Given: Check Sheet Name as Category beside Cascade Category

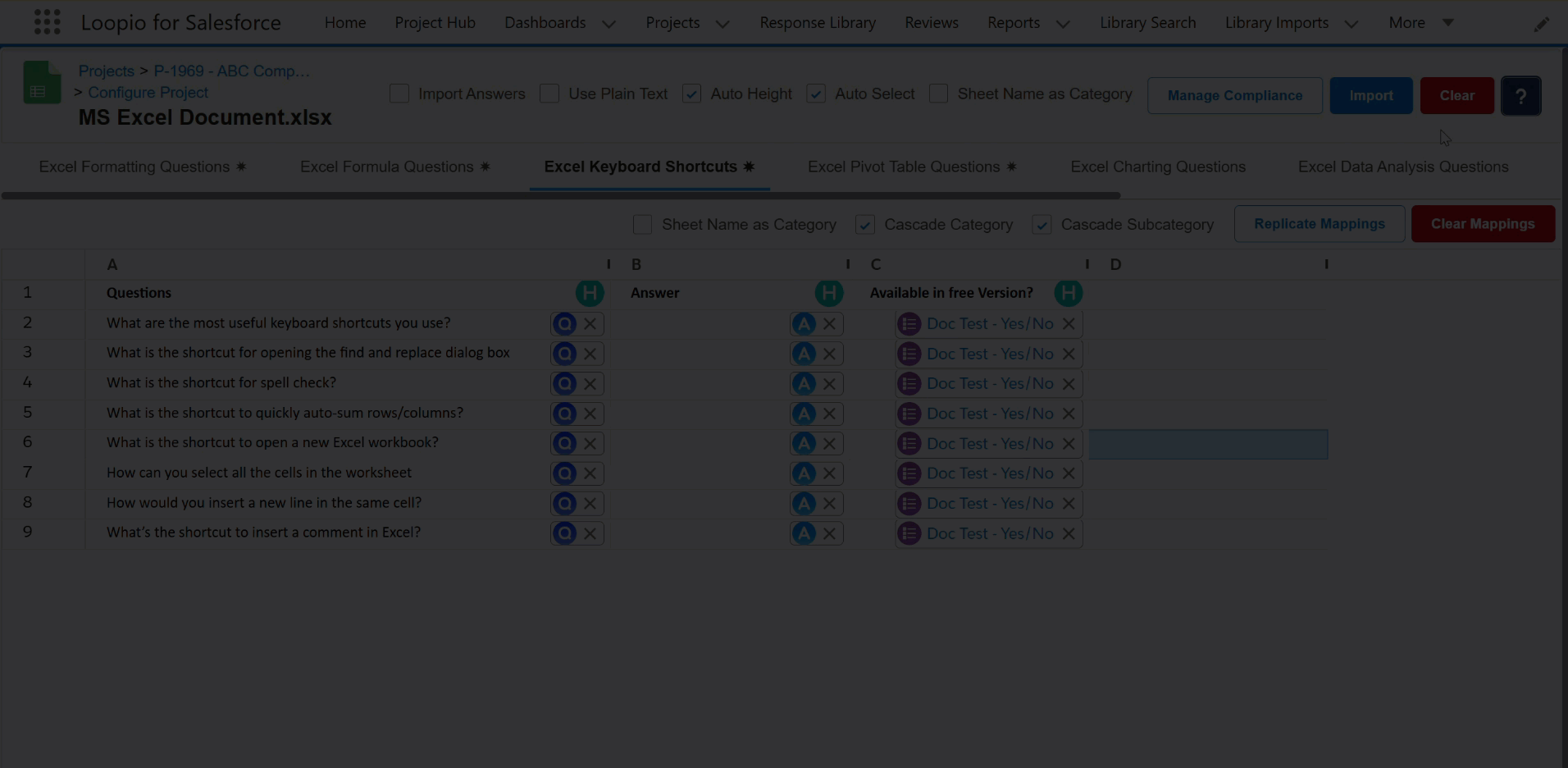Looking at the screenshot, I should pyautogui.click(x=643, y=224).
